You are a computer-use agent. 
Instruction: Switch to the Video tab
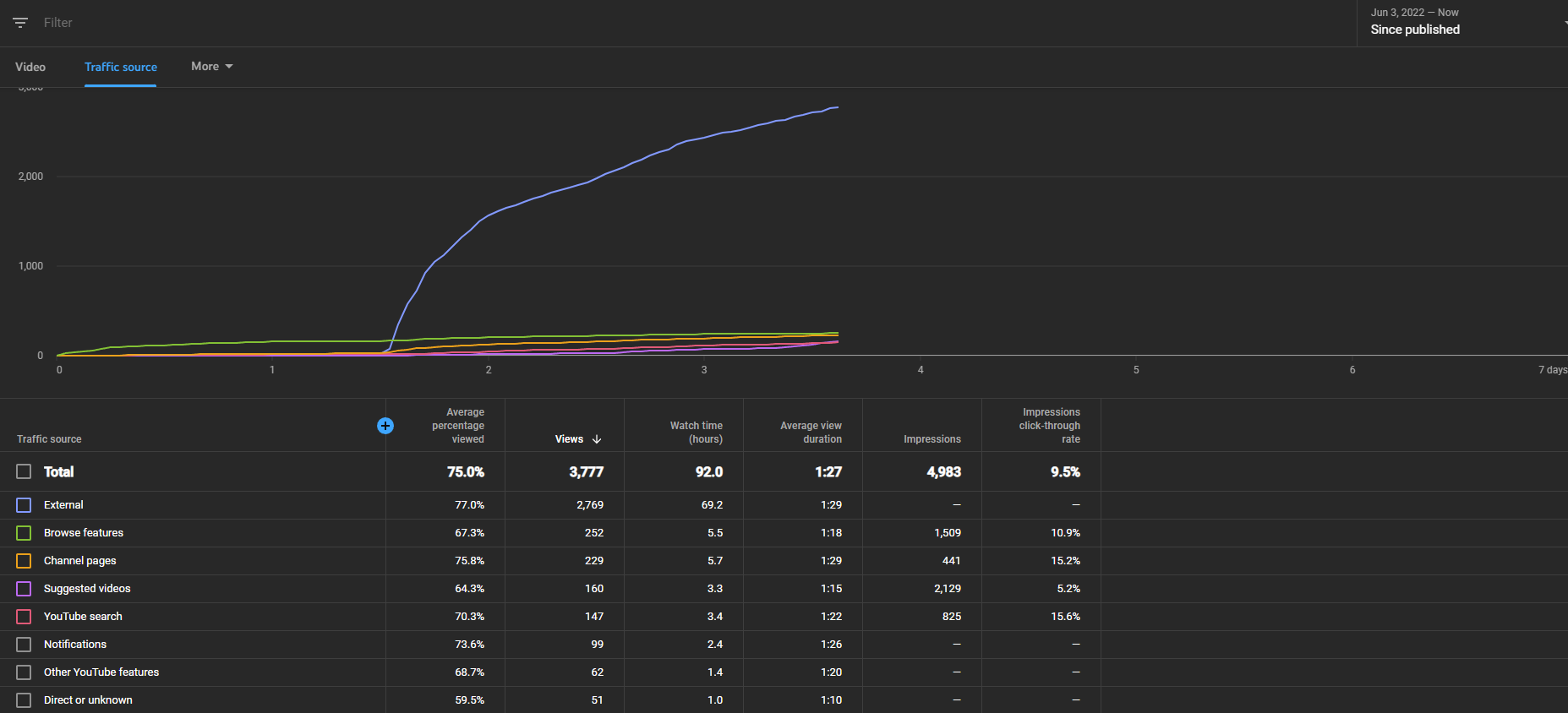(30, 67)
